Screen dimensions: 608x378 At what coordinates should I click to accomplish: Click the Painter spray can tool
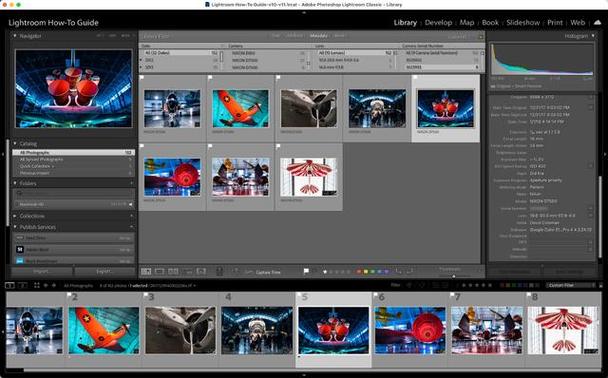(x=219, y=272)
